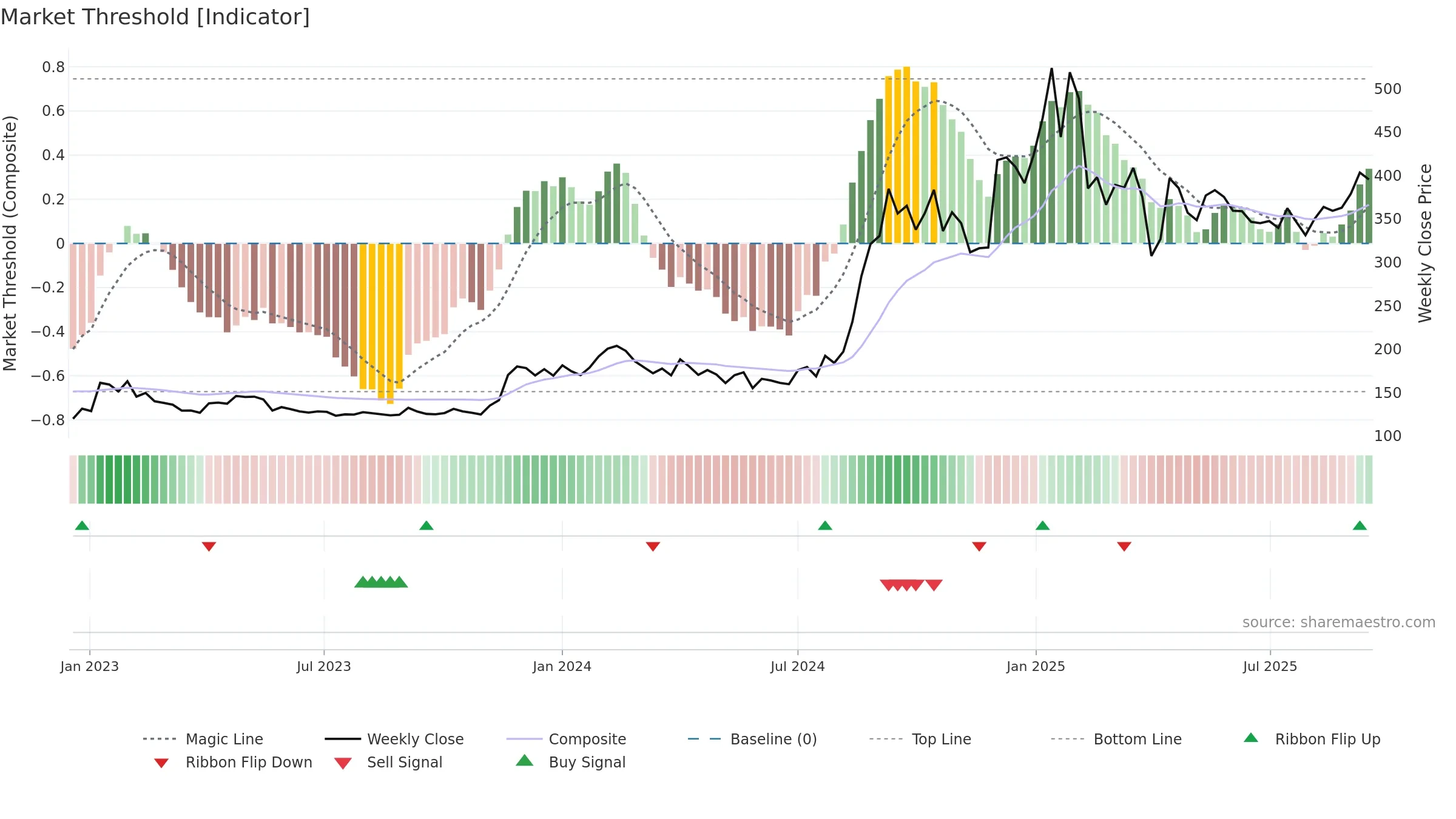Click the 500 tick on the right axis

[x=1388, y=89]
